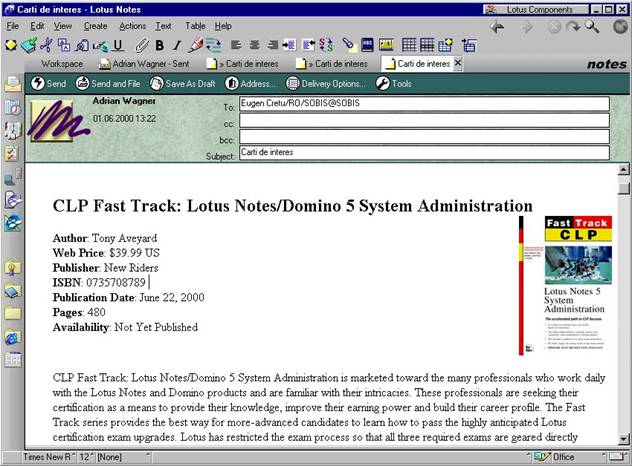The width and height of the screenshot is (632, 466).
Task: Toggle underline text formatting
Action: point(118,45)
